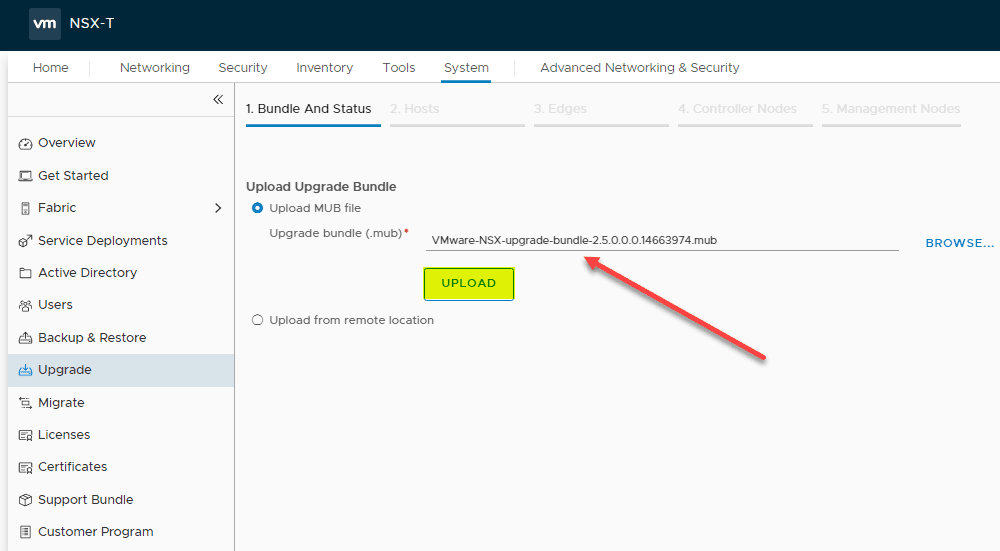Image resolution: width=1000 pixels, height=551 pixels.
Task: Open Migrate in the sidebar
Action: click(61, 402)
